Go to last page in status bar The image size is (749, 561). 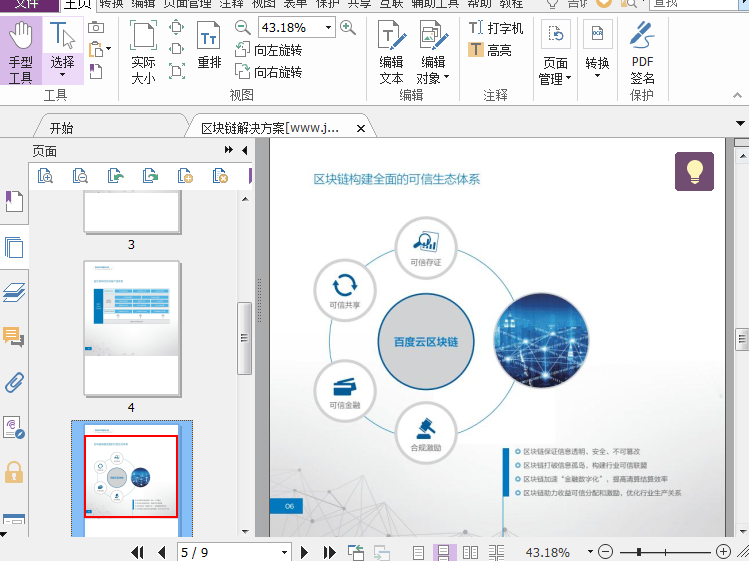[x=330, y=552]
